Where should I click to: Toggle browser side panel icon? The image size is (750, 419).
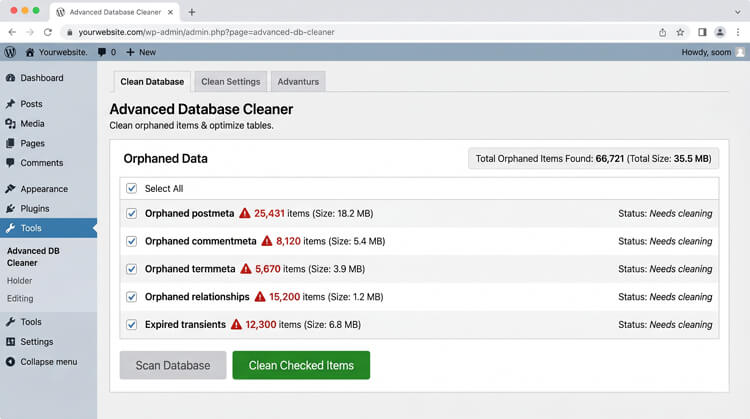pyautogui.click(x=702, y=32)
